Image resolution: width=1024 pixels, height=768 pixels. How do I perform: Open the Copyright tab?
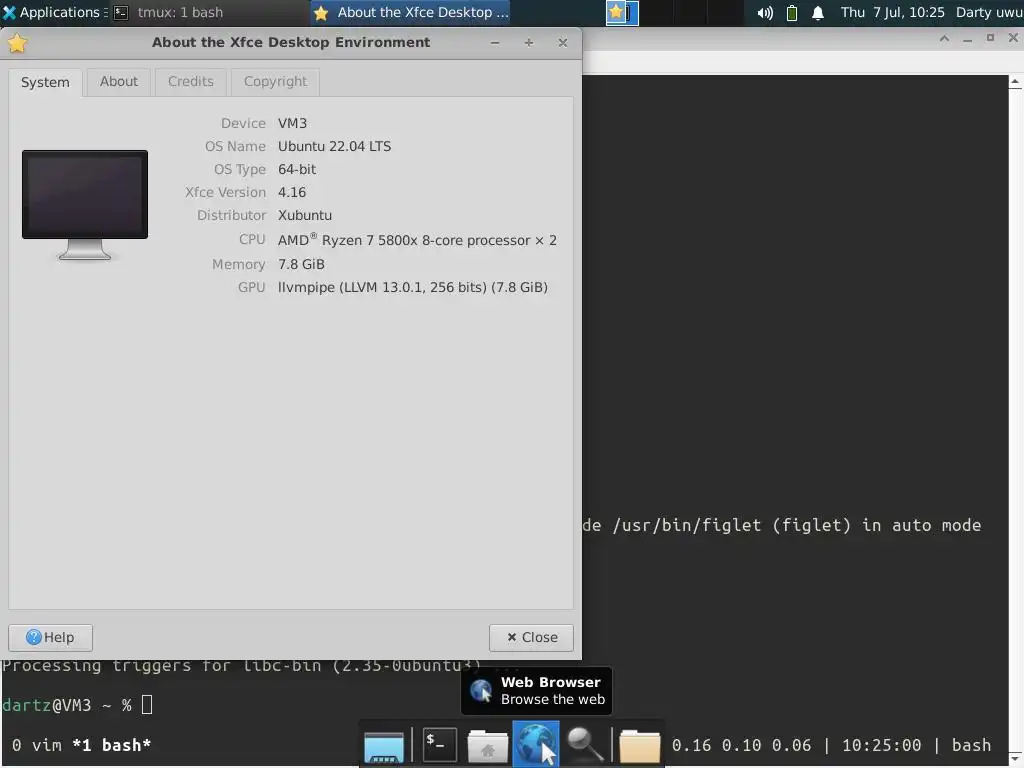[275, 82]
